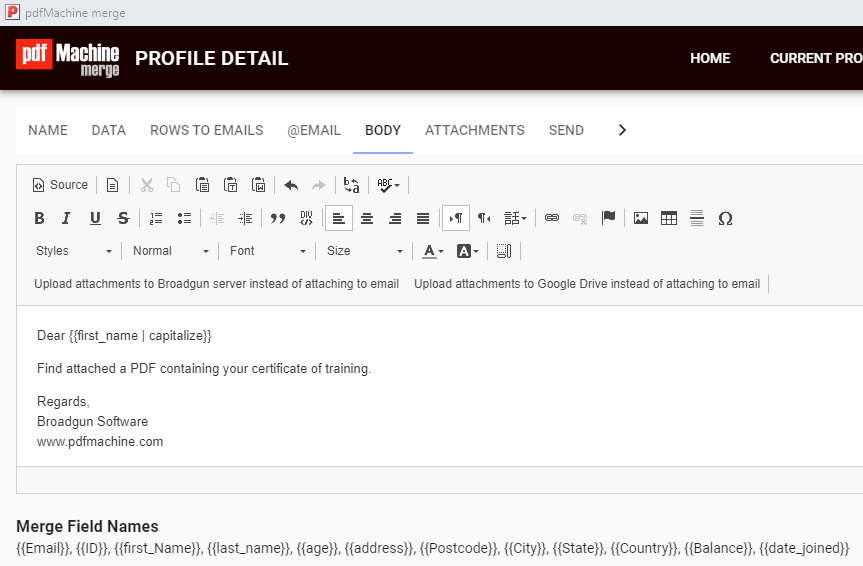The image size is (863, 566).
Task: Click the Unlink icon
Action: (580, 218)
